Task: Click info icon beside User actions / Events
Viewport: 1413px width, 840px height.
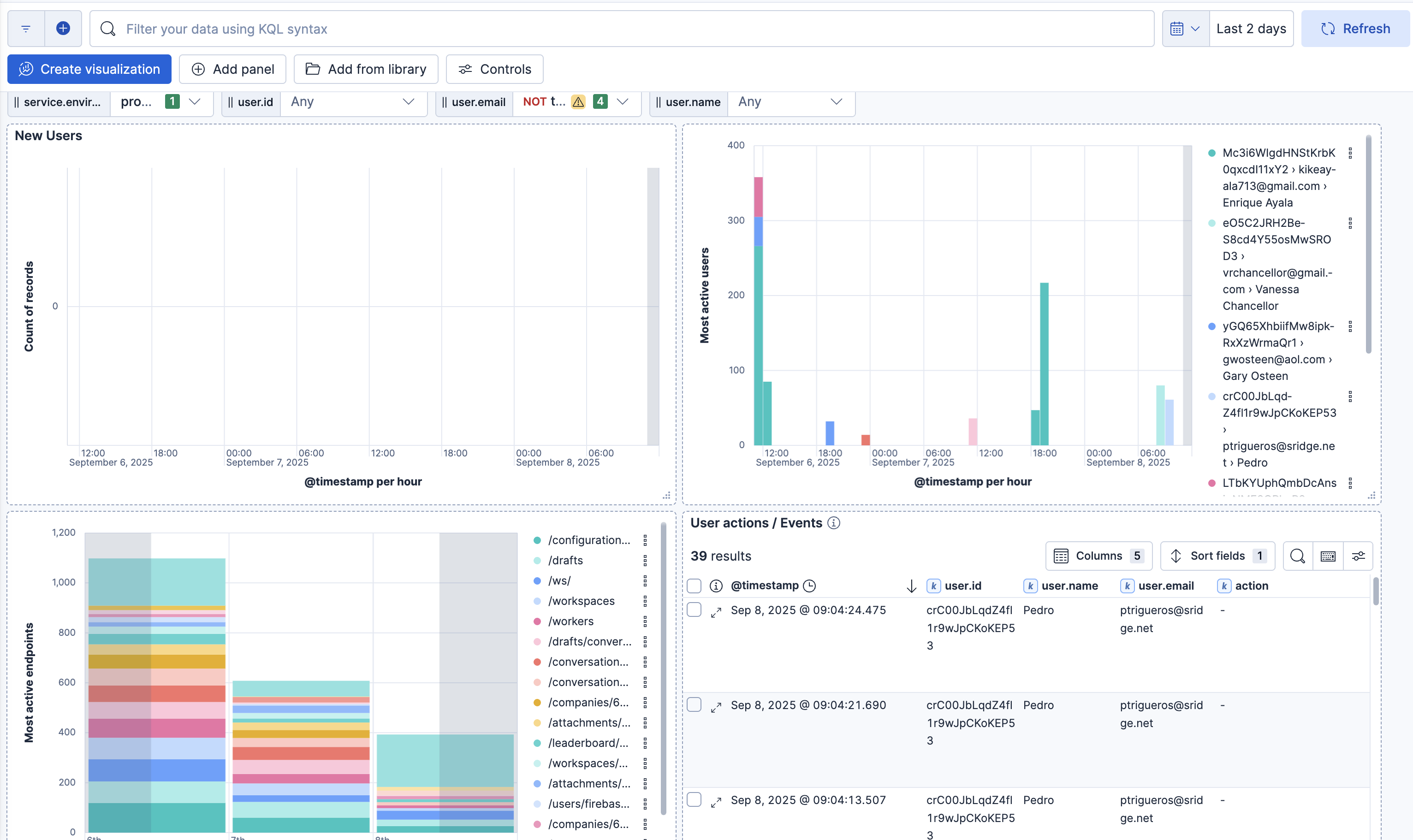Action: (x=833, y=523)
